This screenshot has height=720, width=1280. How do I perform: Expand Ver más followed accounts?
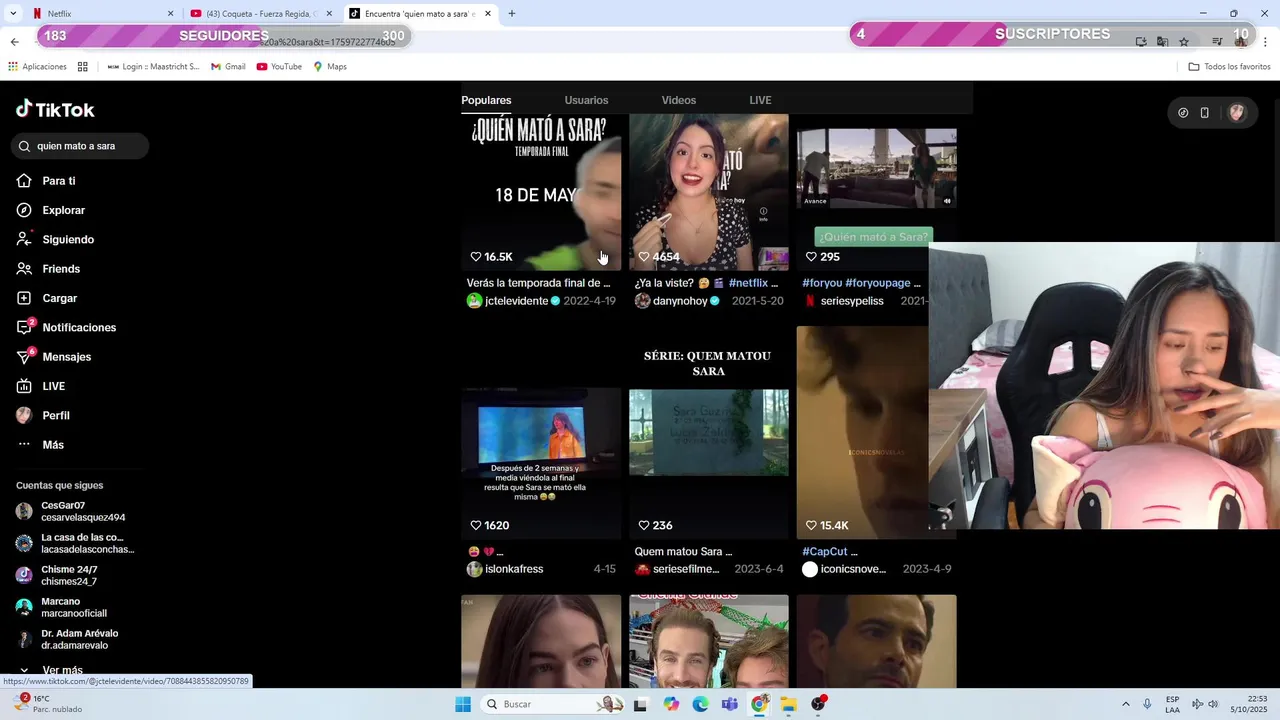point(52,670)
